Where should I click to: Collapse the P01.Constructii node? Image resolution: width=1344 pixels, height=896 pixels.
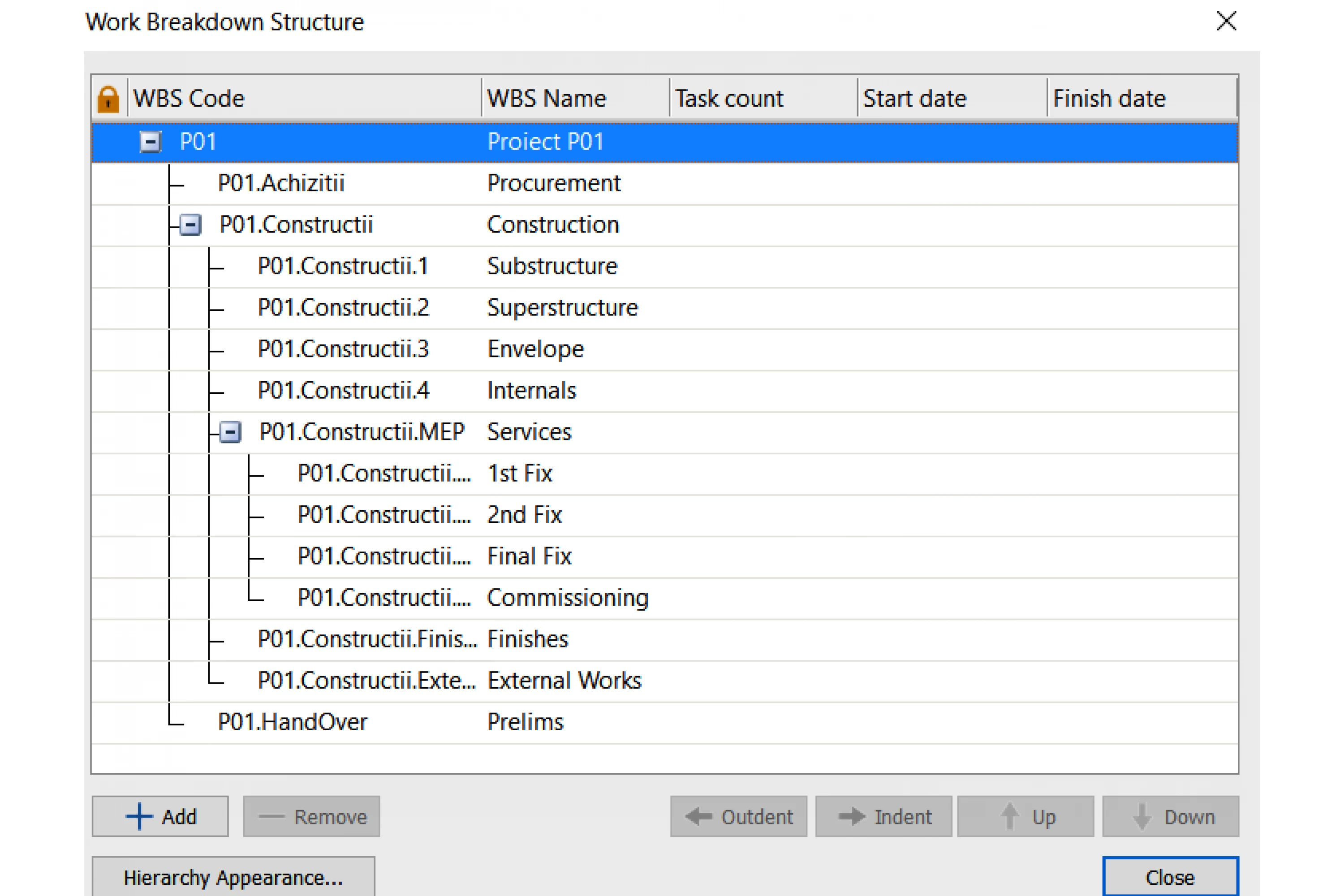point(190,224)
